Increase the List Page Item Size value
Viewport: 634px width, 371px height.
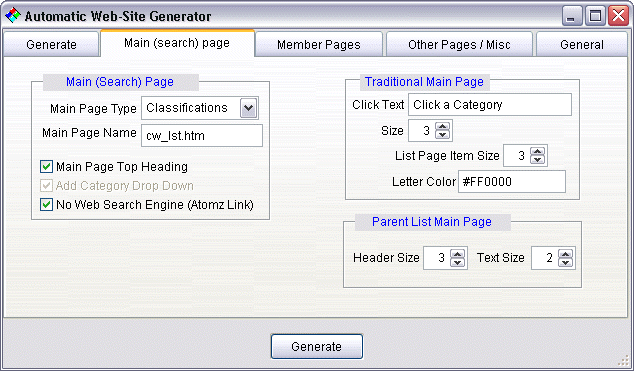click(x=538, y=152)
